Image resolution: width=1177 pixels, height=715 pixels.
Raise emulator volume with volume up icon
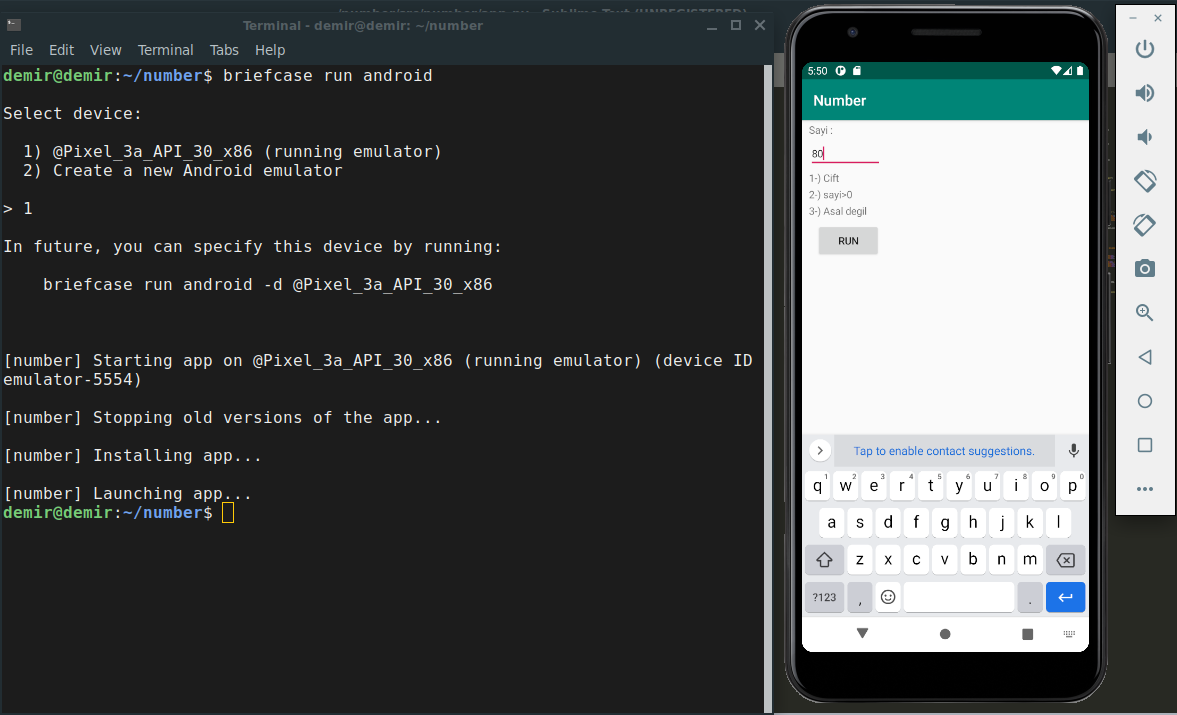click(x=1145, y=93)
